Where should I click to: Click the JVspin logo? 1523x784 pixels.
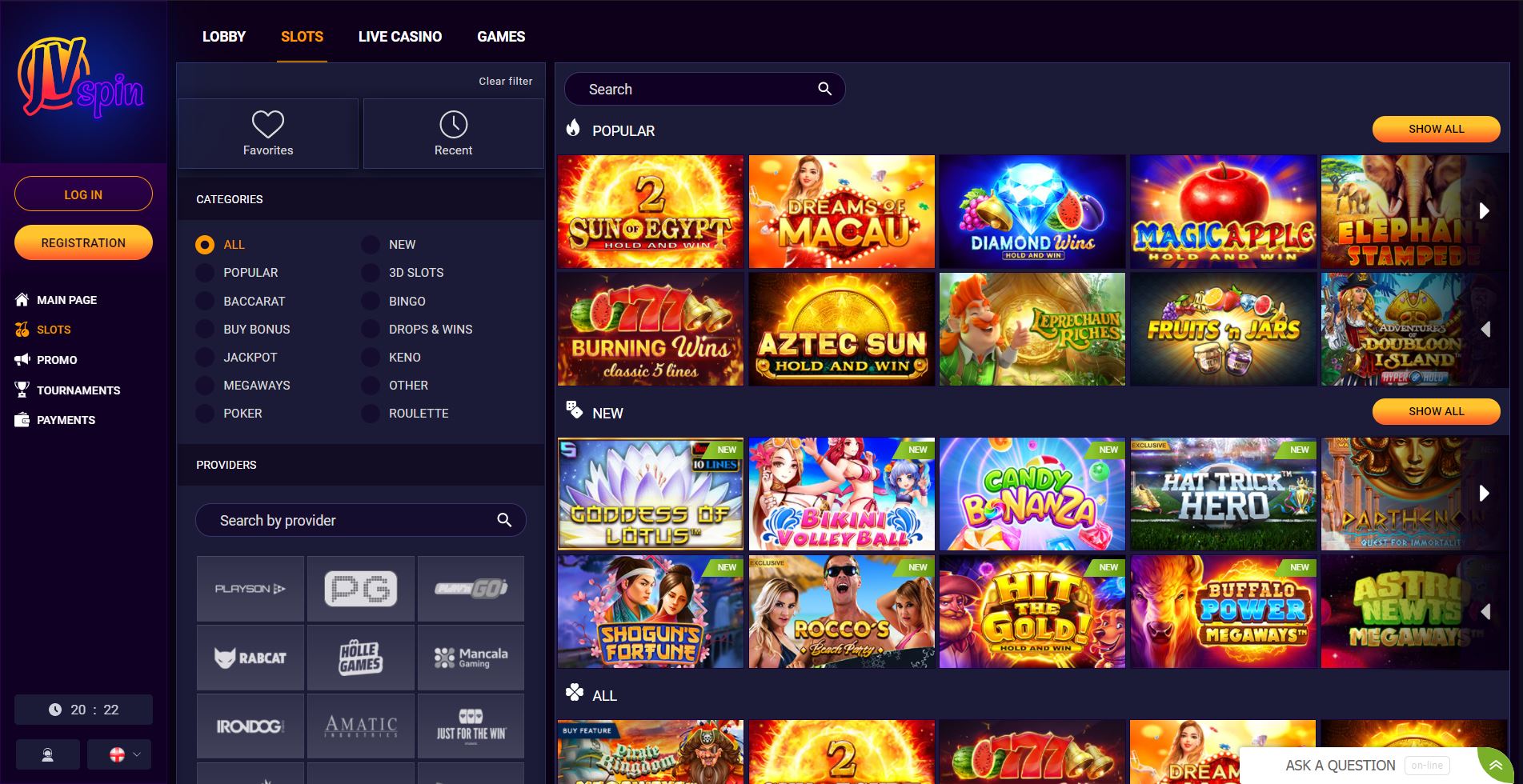(82, 78)
